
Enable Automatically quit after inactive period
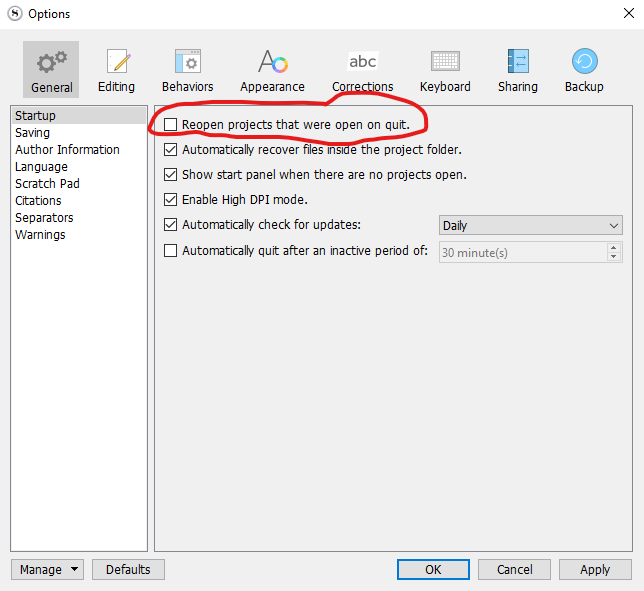pyautogui.click(x=171, y=251)
